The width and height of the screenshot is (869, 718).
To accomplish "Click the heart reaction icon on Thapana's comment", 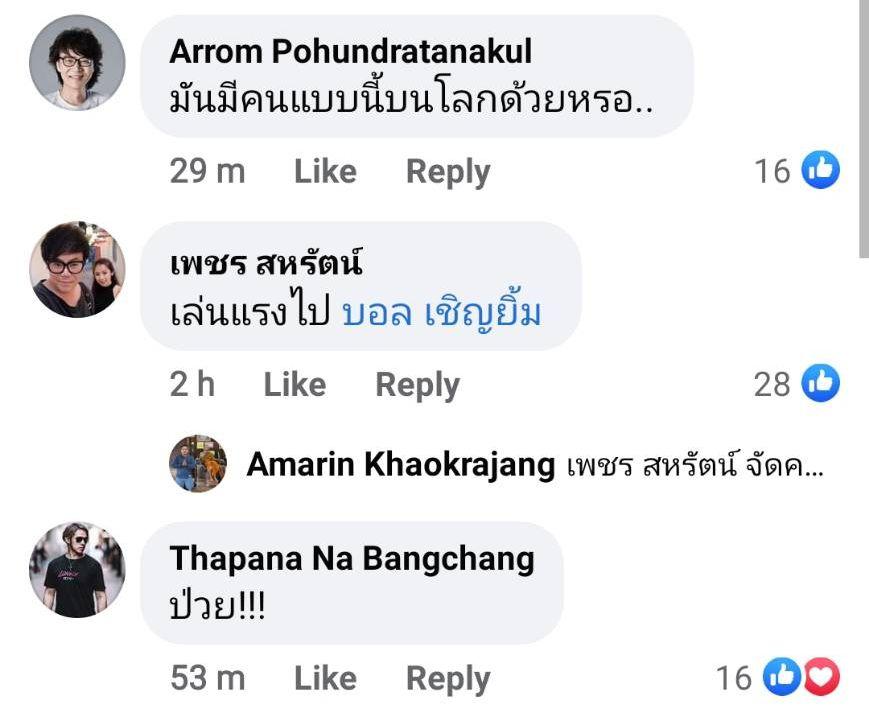I will coord(822,678).
